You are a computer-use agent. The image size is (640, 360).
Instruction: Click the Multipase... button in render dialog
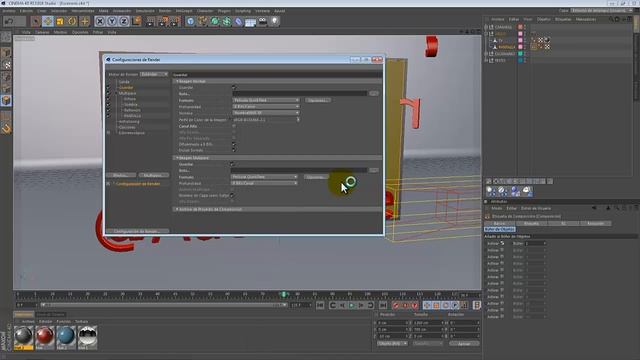153,175
